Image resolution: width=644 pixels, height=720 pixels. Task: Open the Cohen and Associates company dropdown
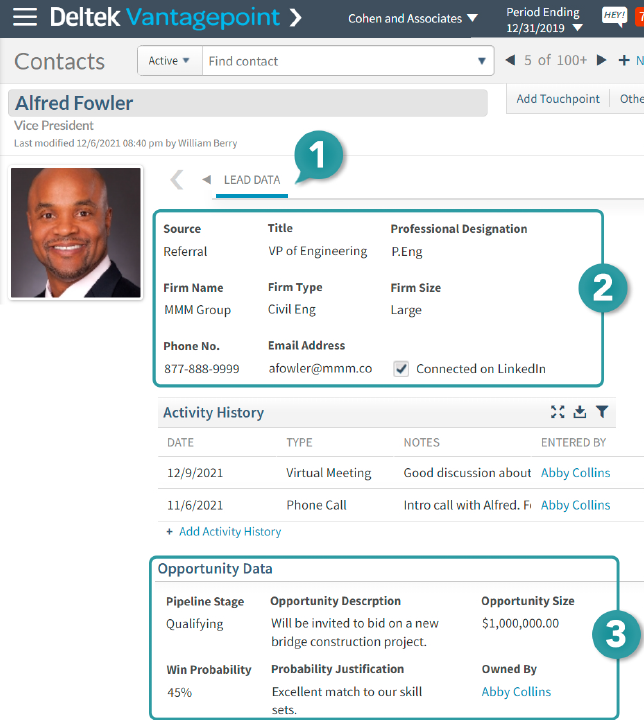tap(412, 18)
